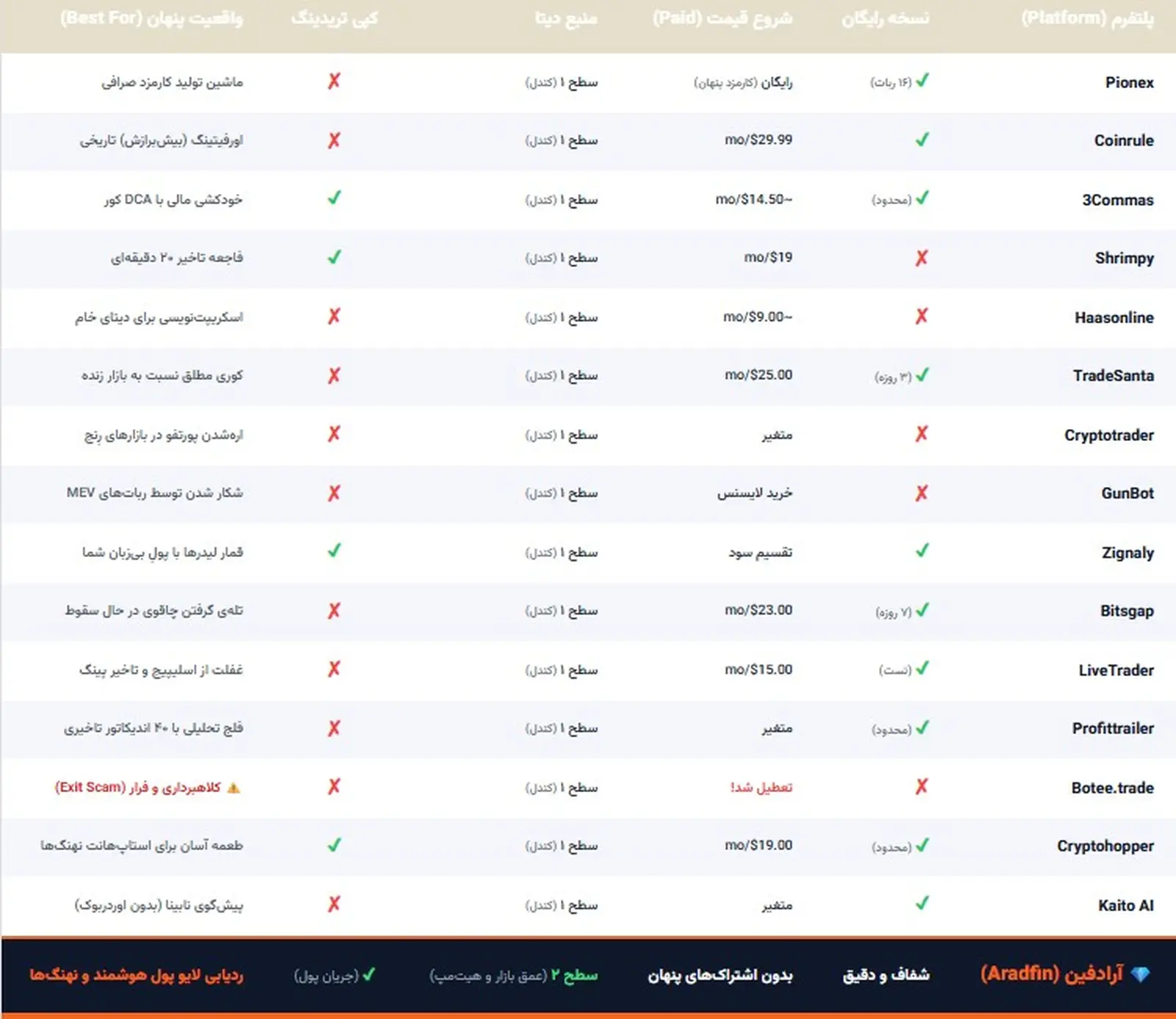1176x1019 pixels.
Task: Select the "mo/$19" price in Shrimpy row
Action: coord(768,257)
